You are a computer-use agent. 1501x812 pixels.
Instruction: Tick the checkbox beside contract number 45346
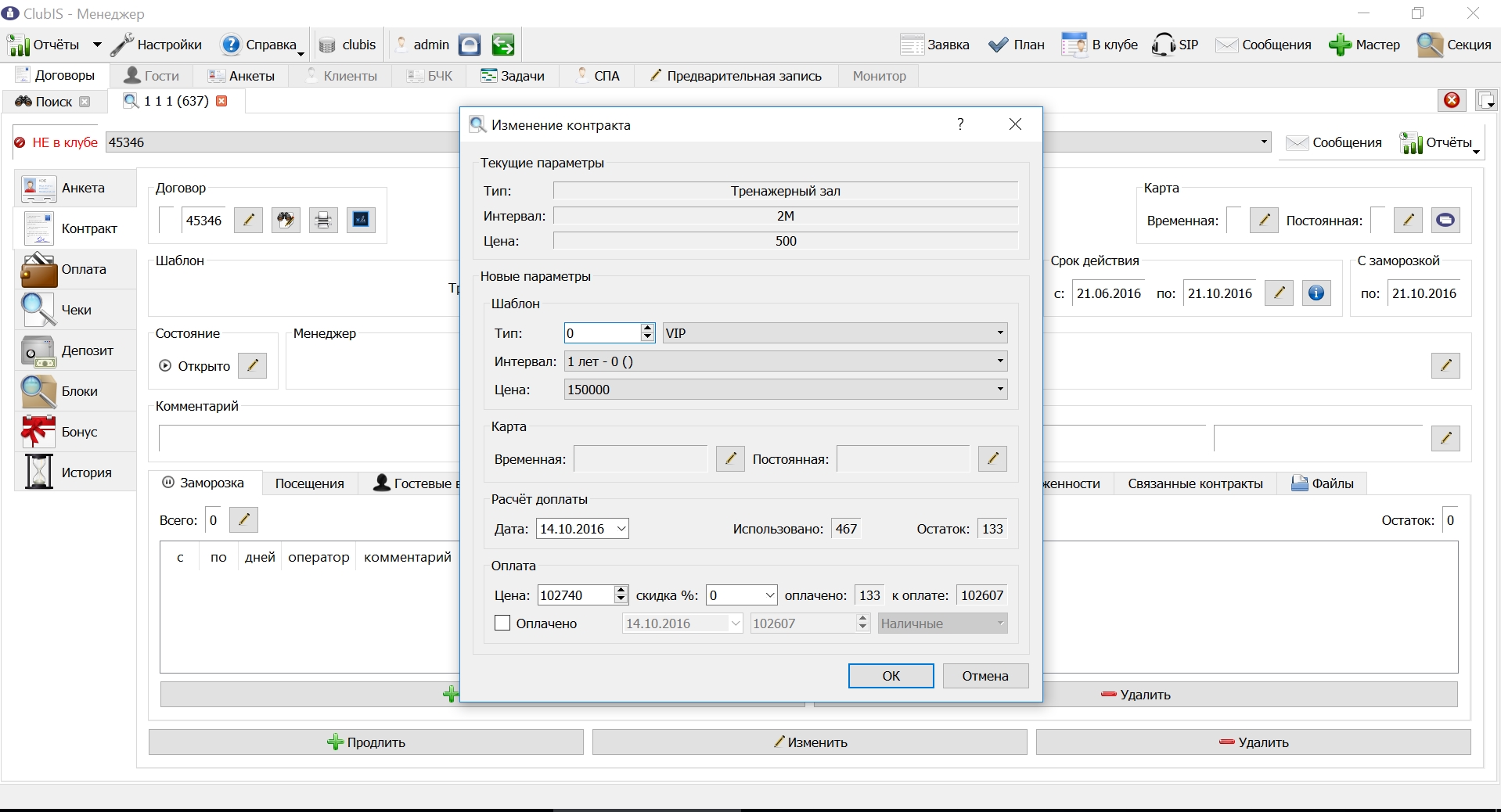click(x=167, y=221)
